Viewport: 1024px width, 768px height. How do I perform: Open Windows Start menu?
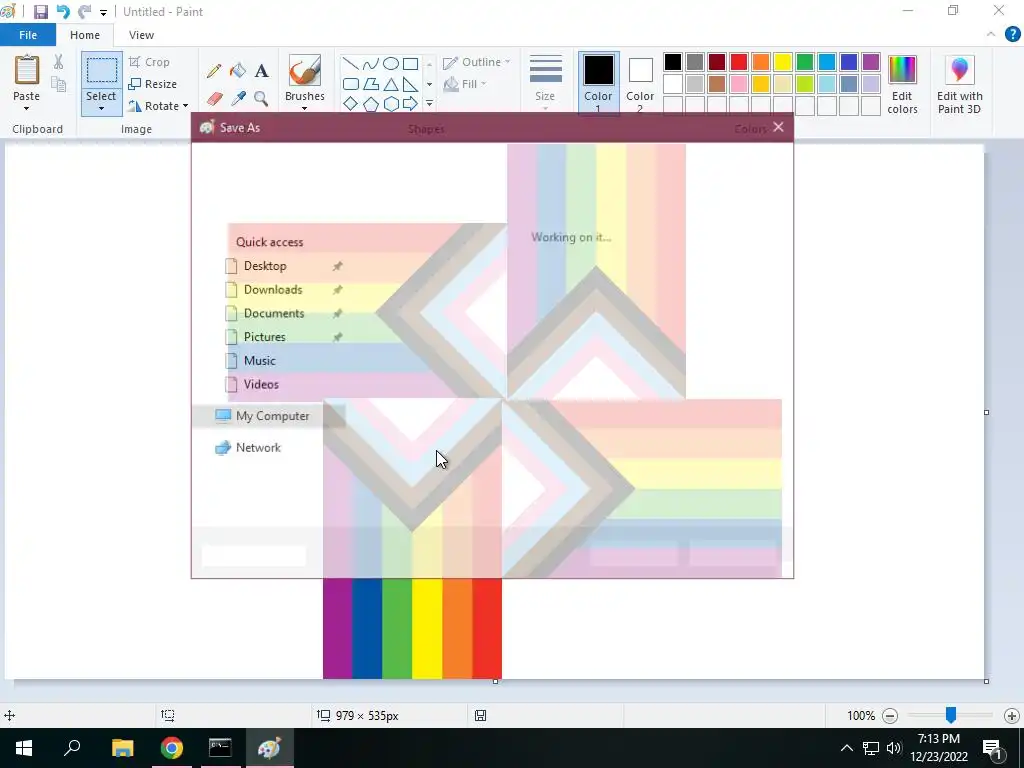pyautogui.click(x=24, y=748)
